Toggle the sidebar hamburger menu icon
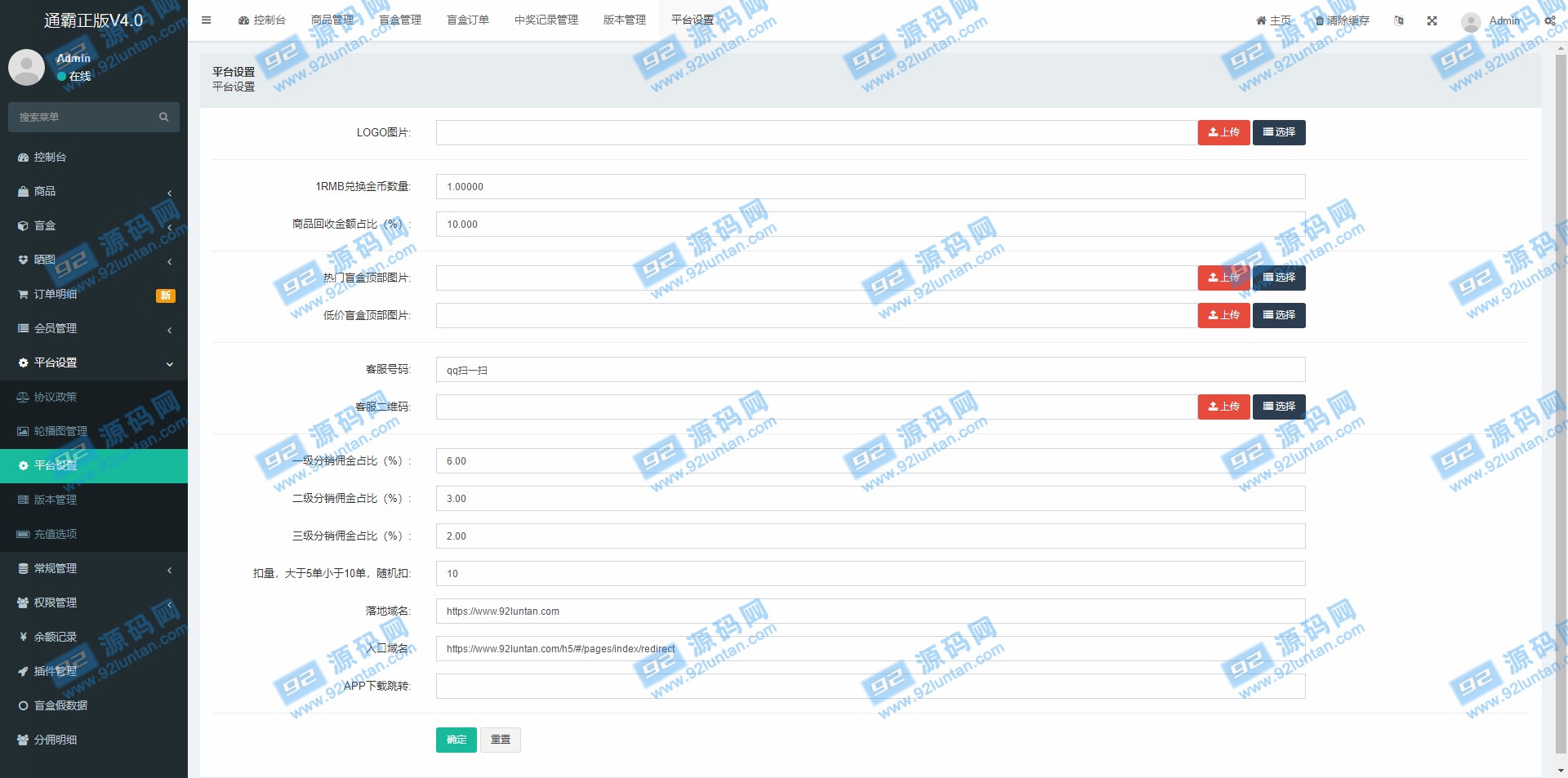 coord(206,20)
